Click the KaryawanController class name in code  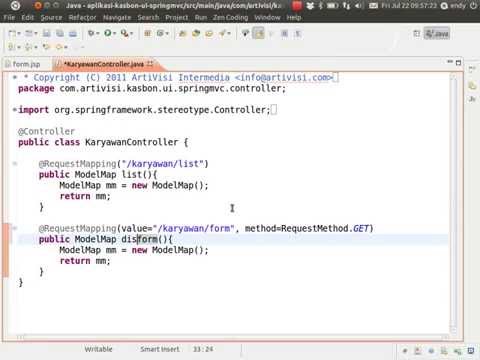click(x=132, y=142)
